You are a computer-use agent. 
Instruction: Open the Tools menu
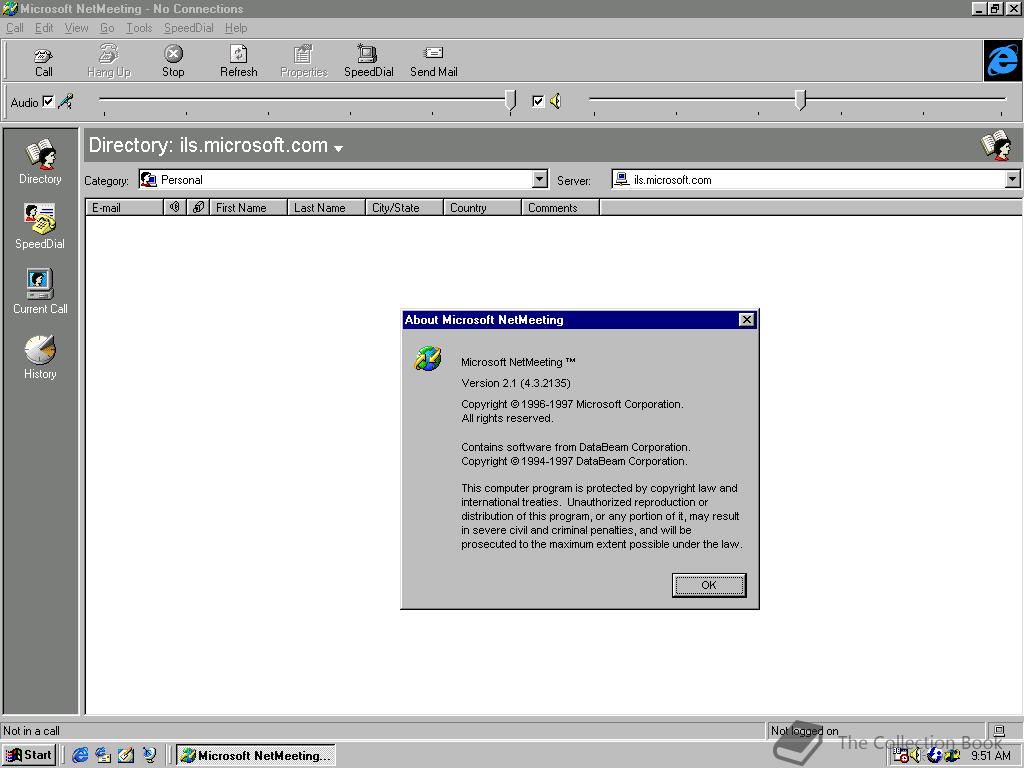click(138, 28)
